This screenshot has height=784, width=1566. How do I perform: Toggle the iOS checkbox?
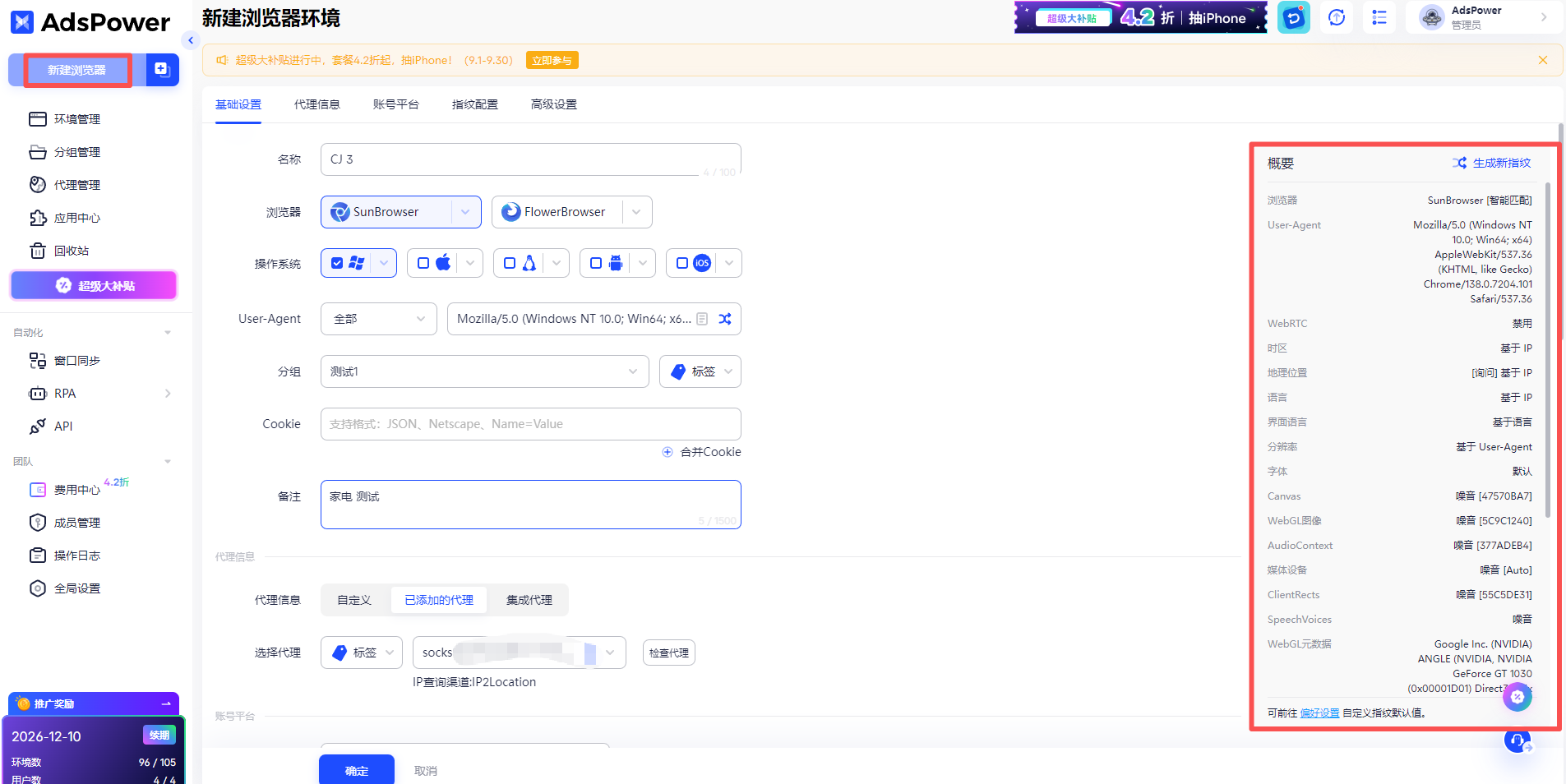pyautogui.click(x=682, y=263)
